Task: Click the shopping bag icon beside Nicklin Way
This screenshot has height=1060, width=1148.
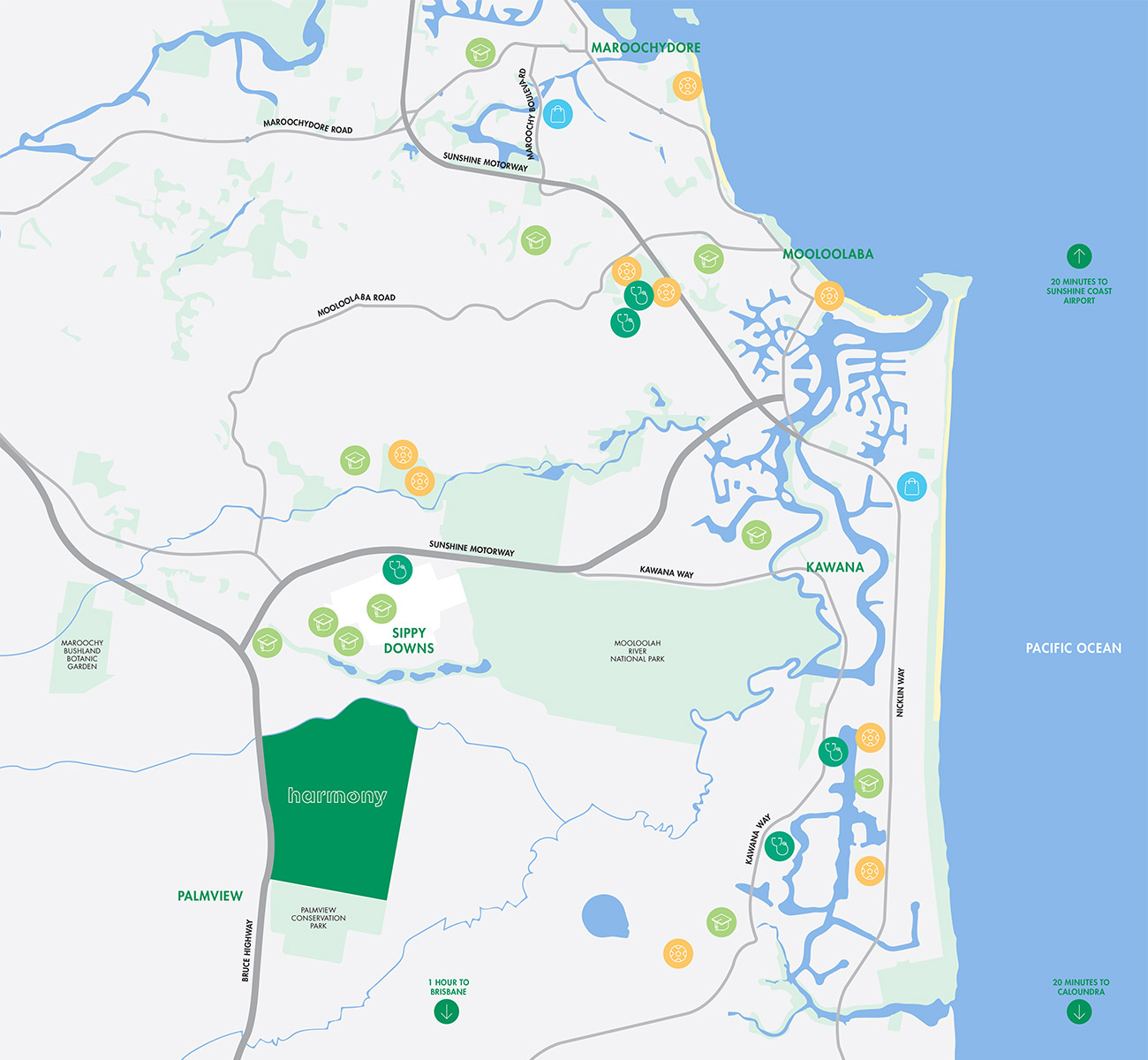Action: point(911,486)
